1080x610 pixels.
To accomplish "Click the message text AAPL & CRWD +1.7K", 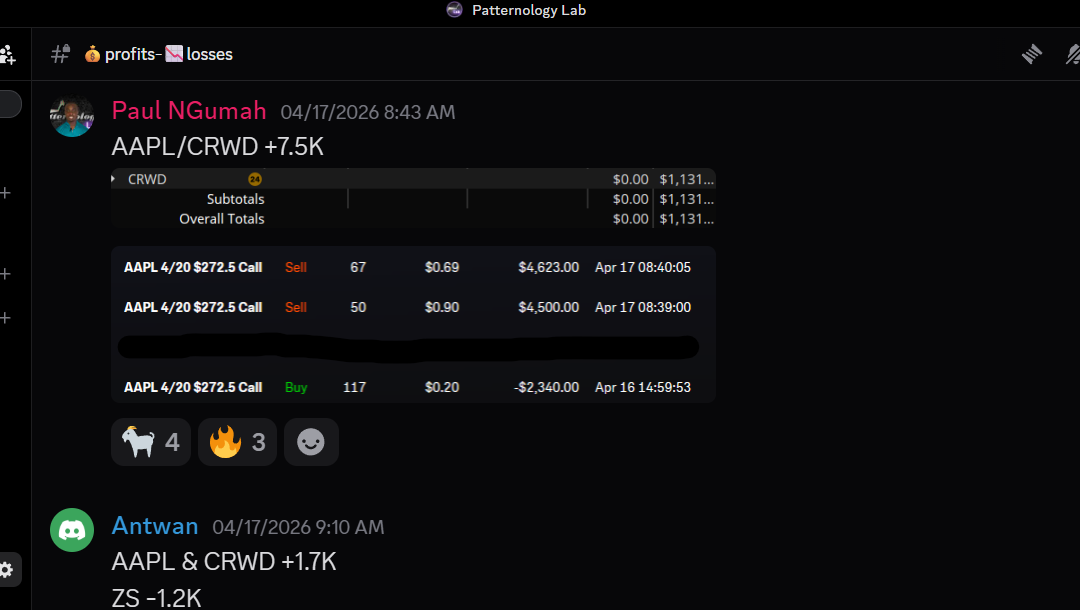I will pos(224,562).
